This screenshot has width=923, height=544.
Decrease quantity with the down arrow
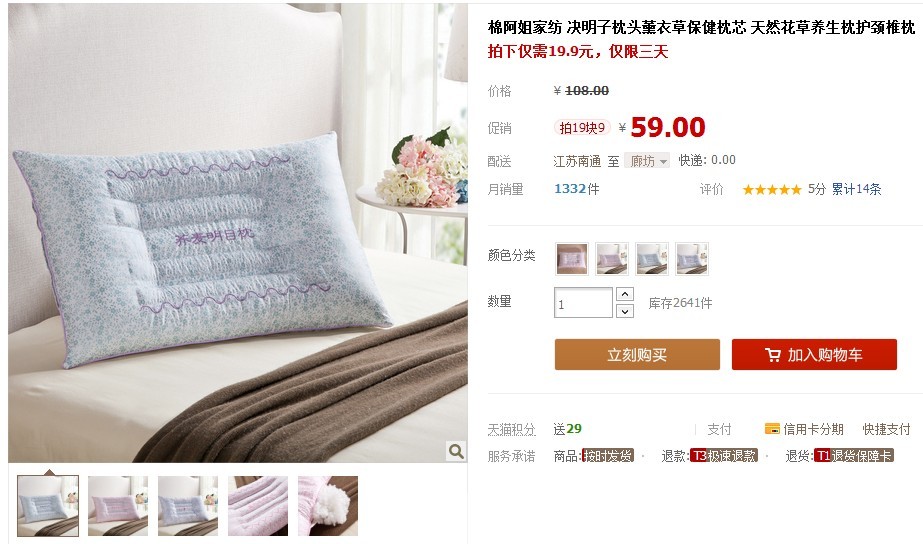coord(625,311)
